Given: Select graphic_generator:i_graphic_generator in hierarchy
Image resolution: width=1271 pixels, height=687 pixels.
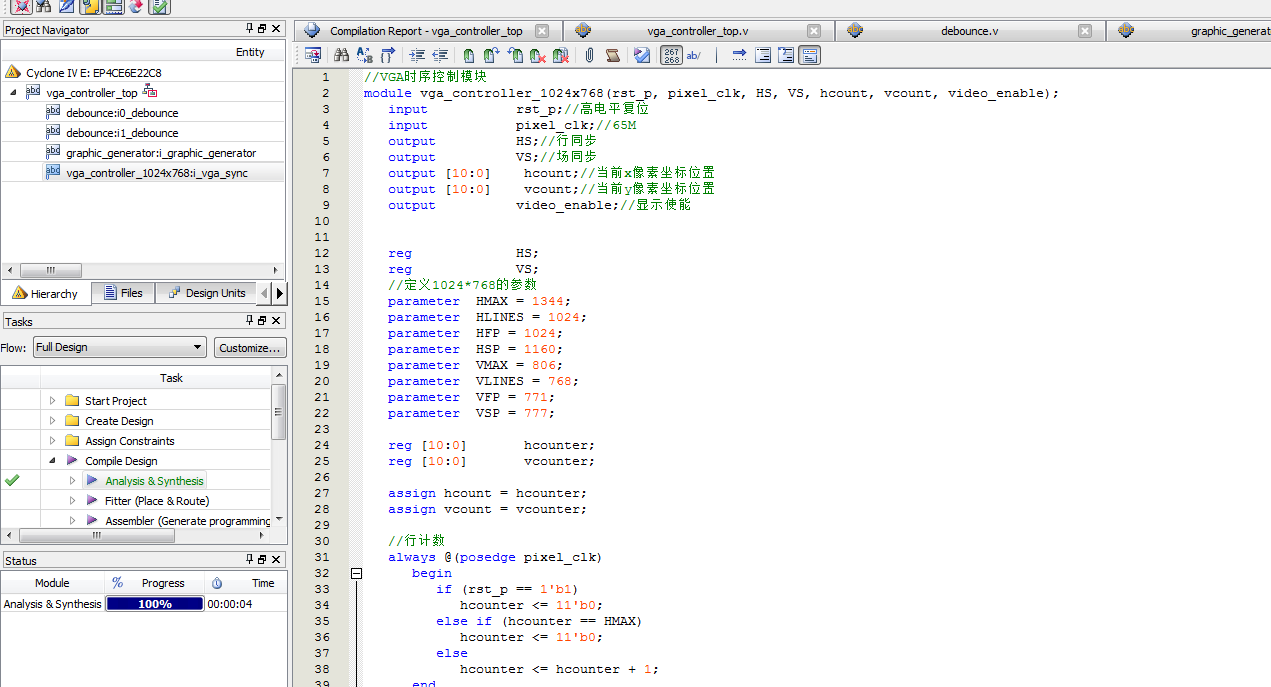Looking at the screenshot, I should click(x=161, y=153).
